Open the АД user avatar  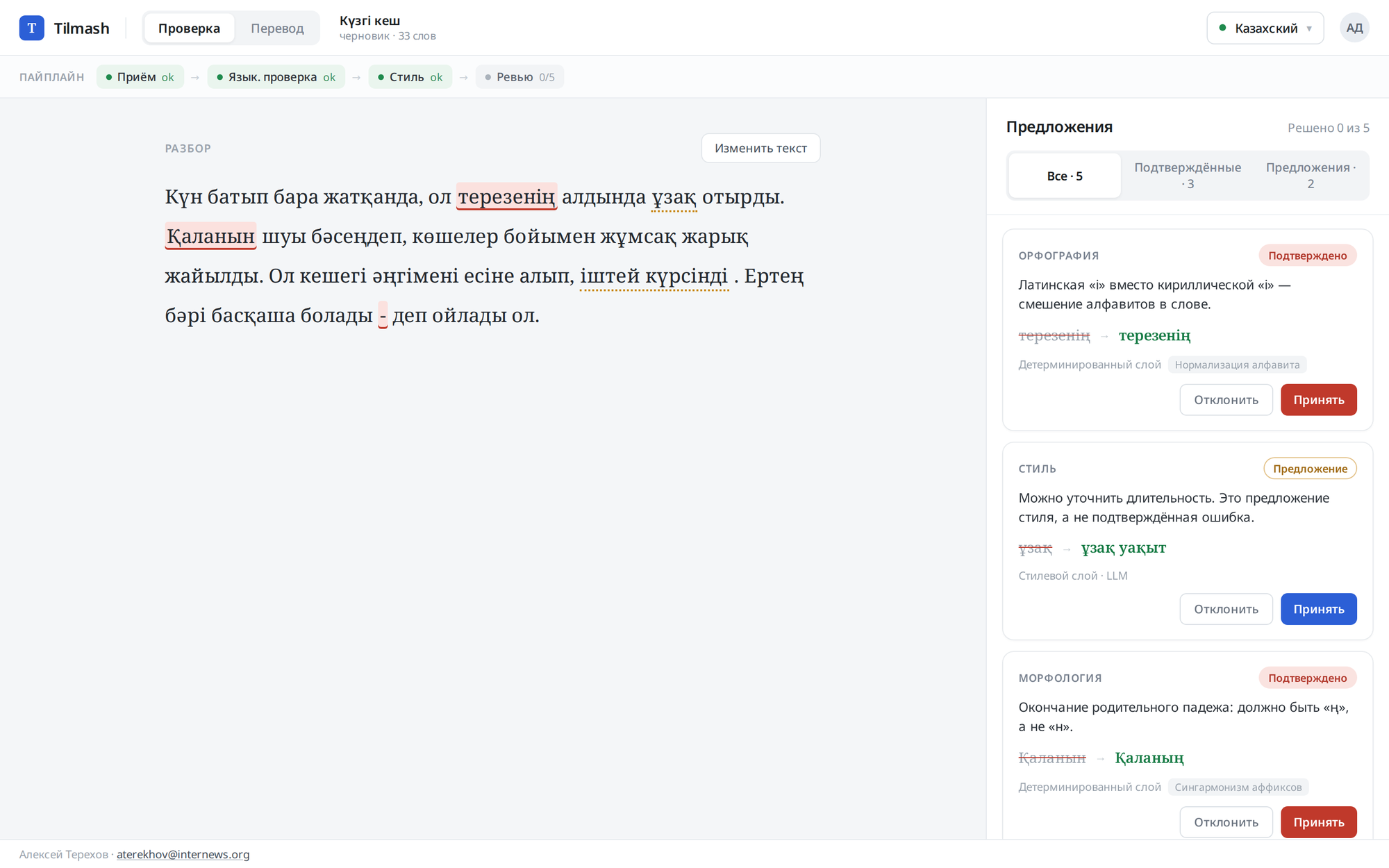point(1354,28)
